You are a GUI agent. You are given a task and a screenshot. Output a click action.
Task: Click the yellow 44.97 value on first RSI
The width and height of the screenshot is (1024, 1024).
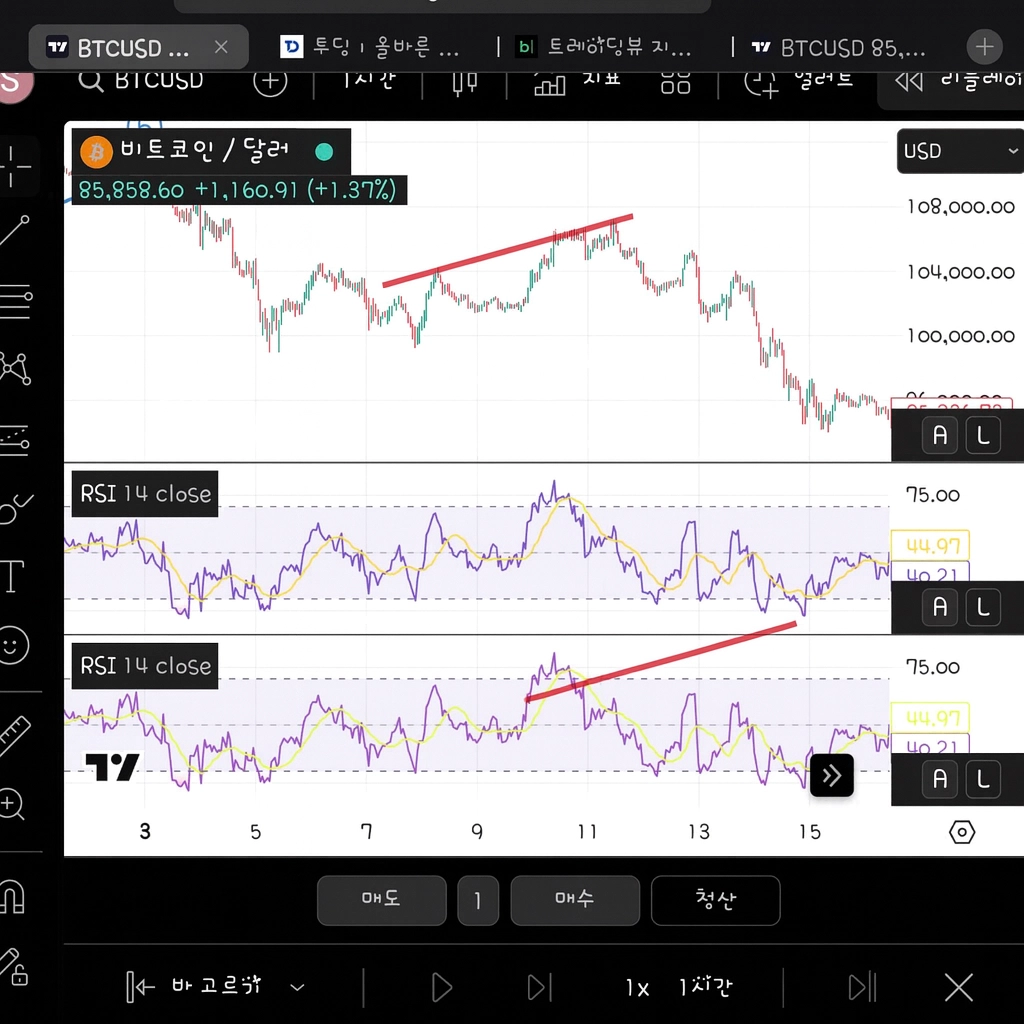point(931,545)
